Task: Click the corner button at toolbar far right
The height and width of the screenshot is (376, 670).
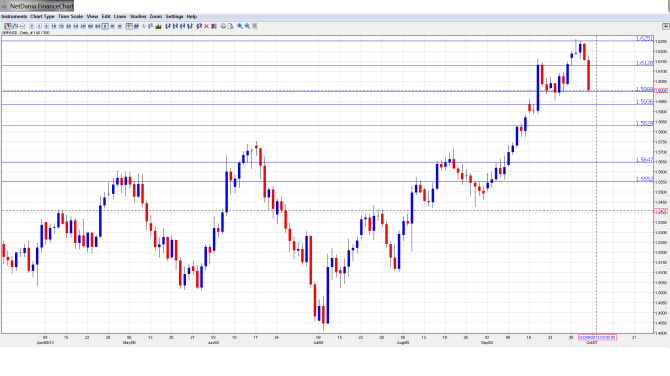Action: [x=665, y=26]
